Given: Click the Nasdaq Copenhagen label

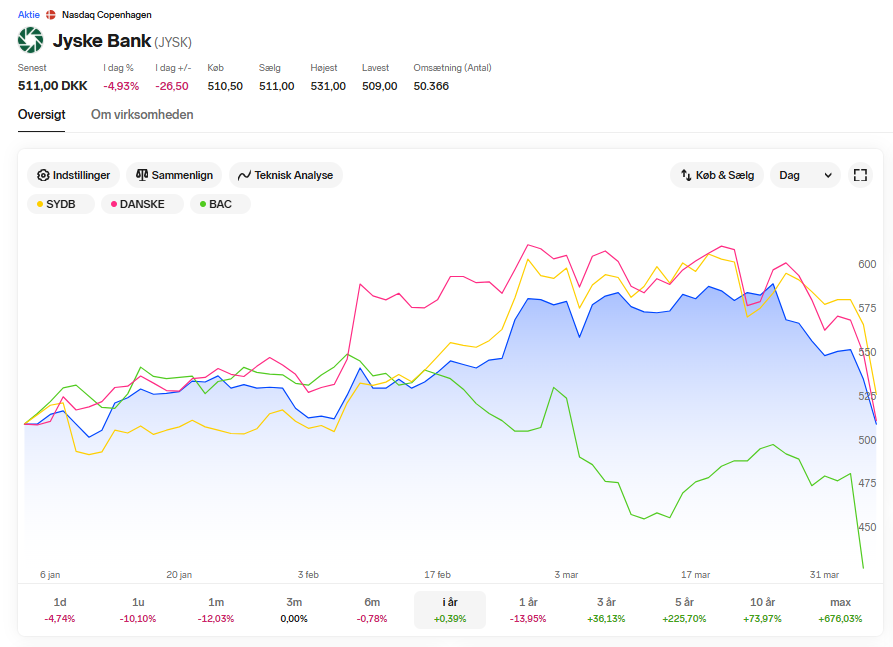Looking at the screenshot, I should 106,15.
